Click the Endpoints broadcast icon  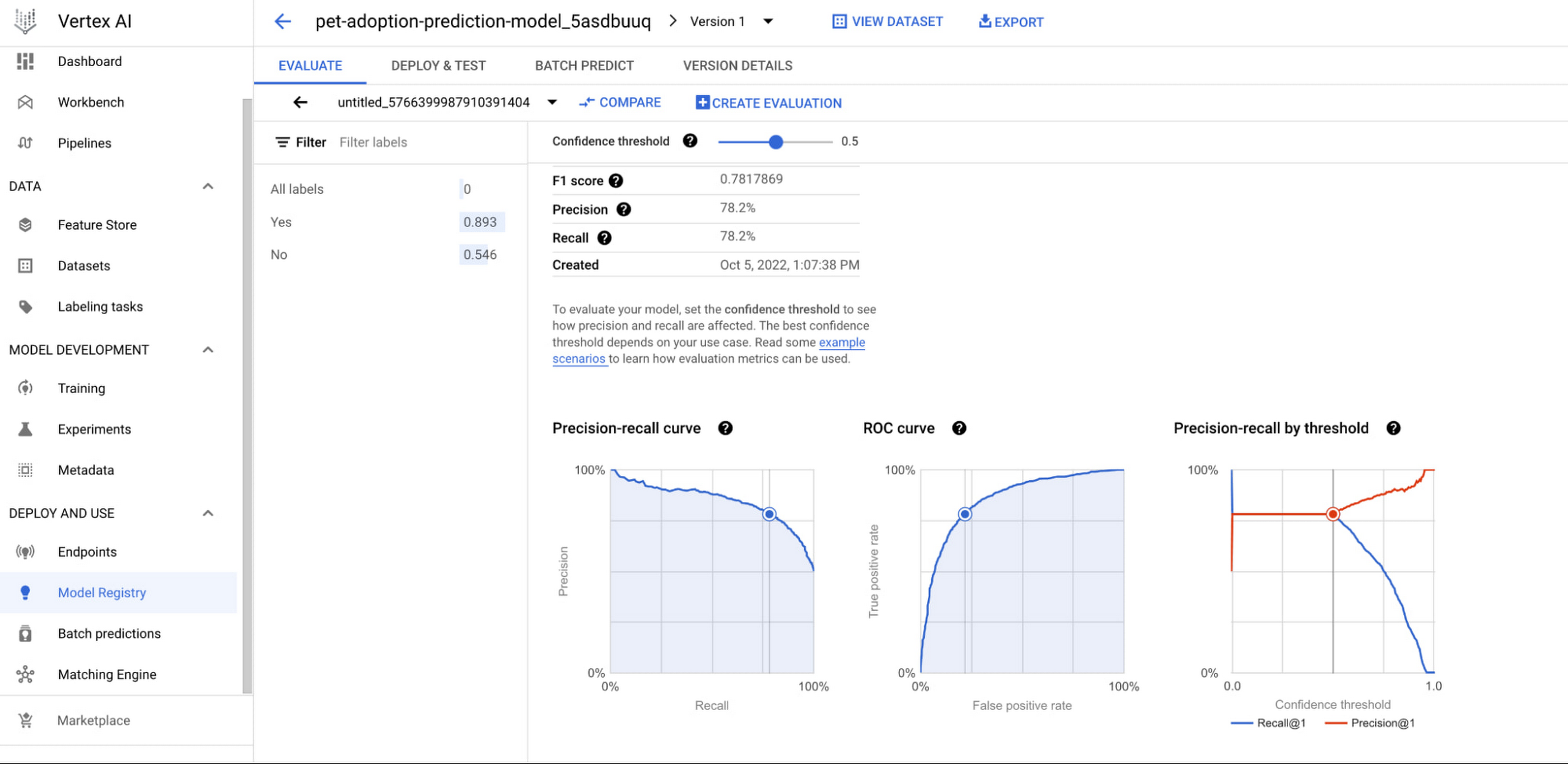(x=25, y=552)
